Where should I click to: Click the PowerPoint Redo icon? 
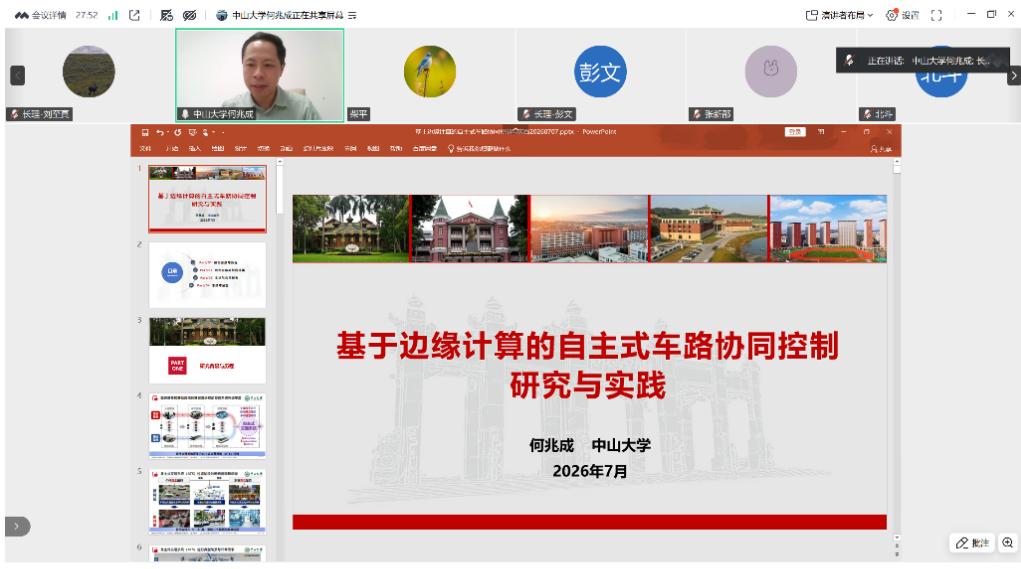pyautogui.click(x=177, y=132)
